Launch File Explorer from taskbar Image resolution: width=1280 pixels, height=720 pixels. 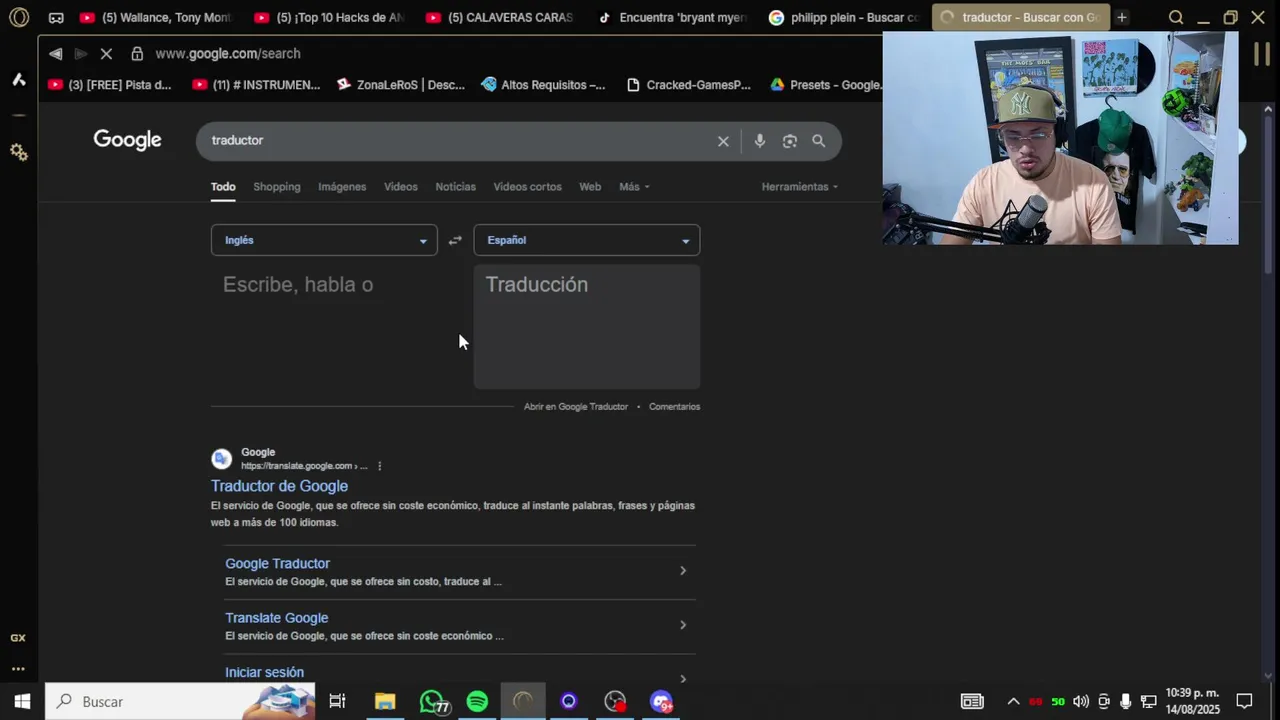tap(385, 701)
